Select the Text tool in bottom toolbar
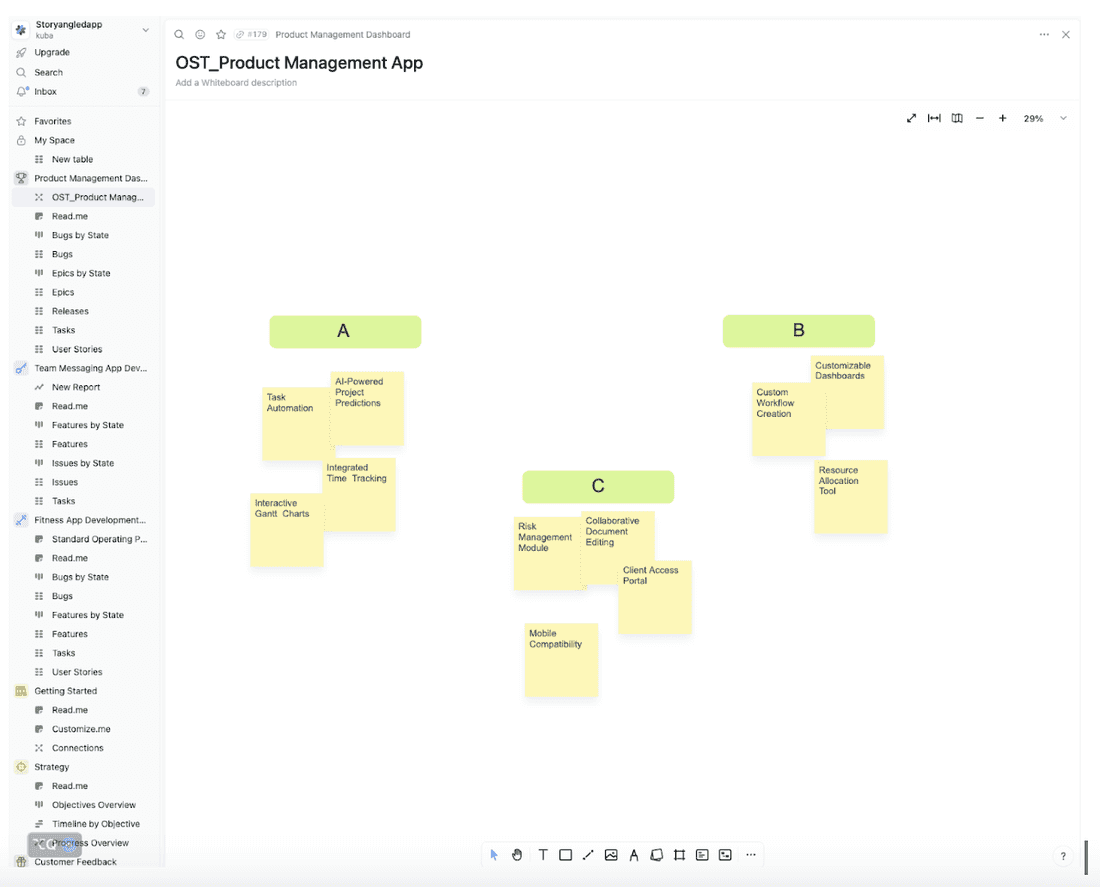 tap(543, 855)
